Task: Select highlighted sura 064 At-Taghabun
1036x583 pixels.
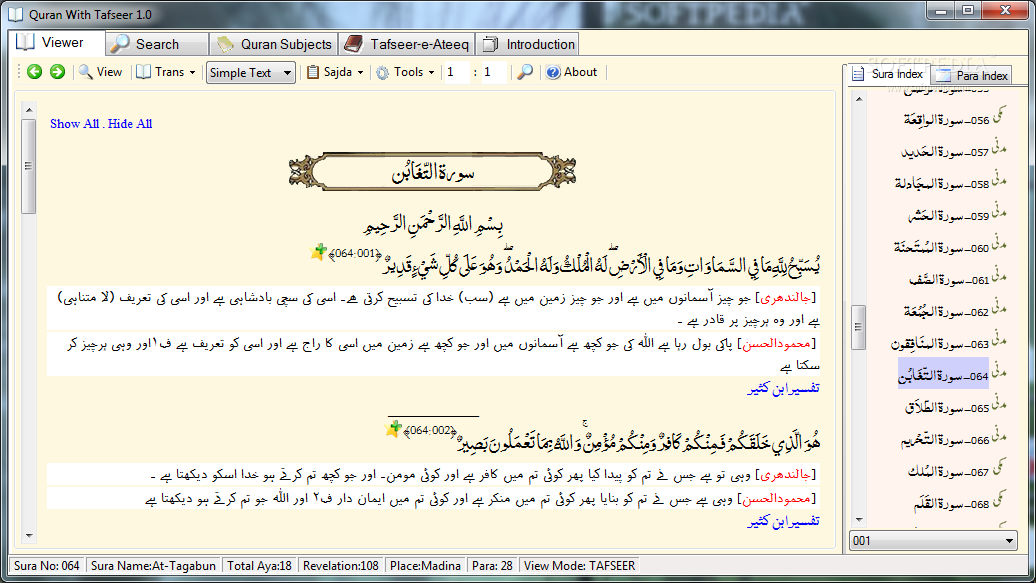Action: (943, 374)
